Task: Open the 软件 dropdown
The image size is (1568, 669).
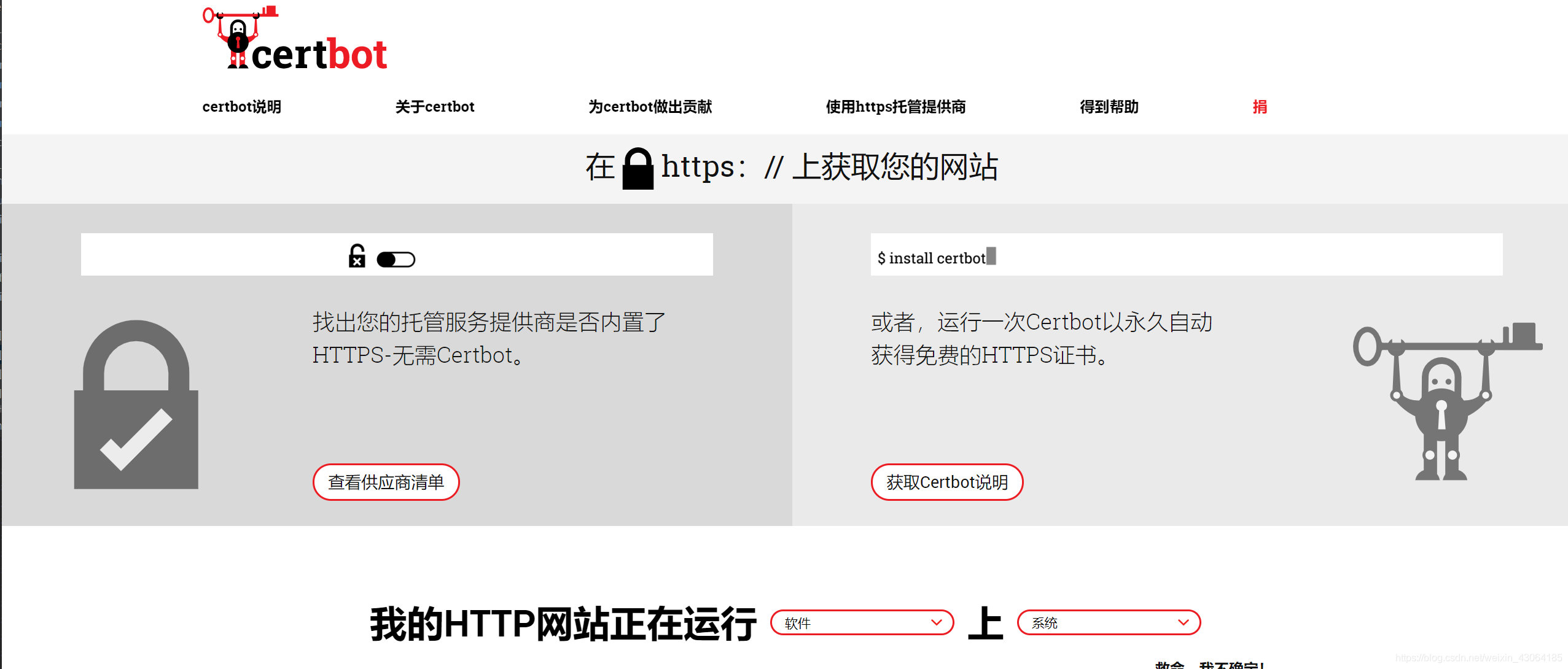Action: 862,622
